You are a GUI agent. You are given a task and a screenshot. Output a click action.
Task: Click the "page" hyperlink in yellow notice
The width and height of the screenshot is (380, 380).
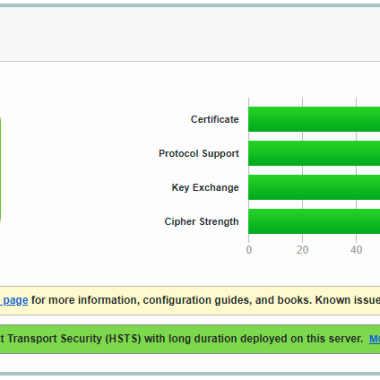pos(14,300)
